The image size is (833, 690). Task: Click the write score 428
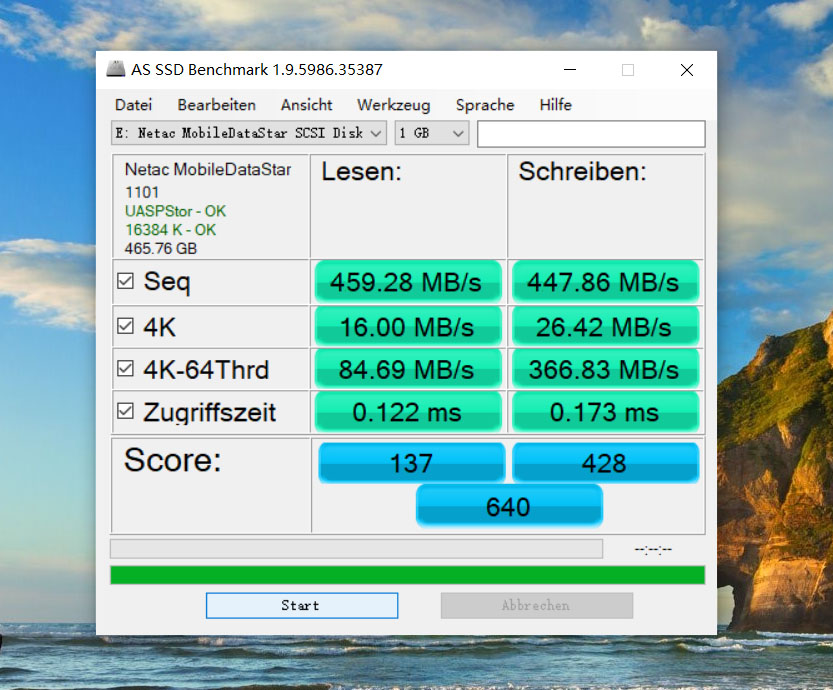click(x=605, y=463)
